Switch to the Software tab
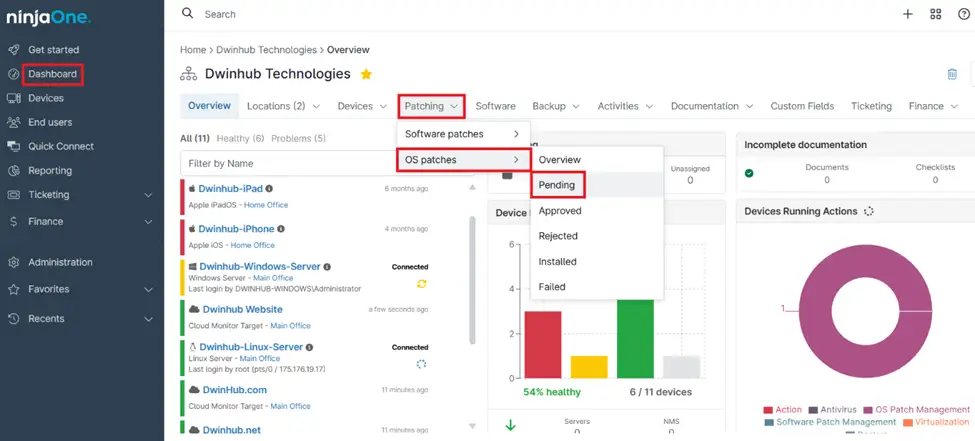The height and width of the screenshot is (441, 975). 496,106
